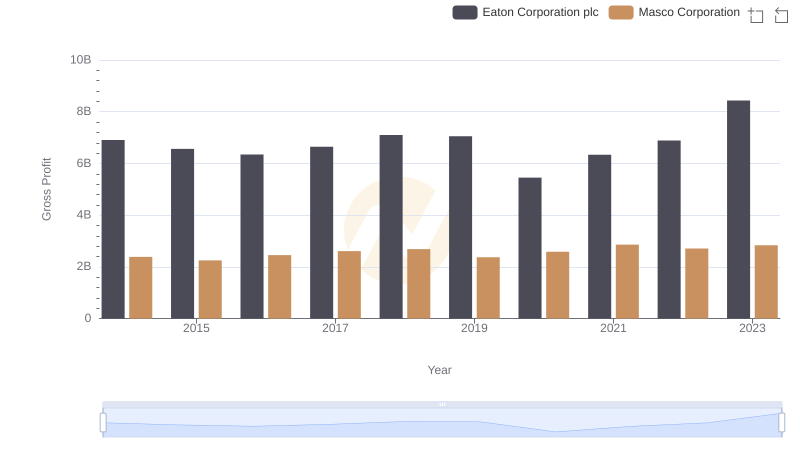Click the 2015 x-axis label
Image resolution: width=800 pixels, height=461 pixels.
click(x=196, y=328)
